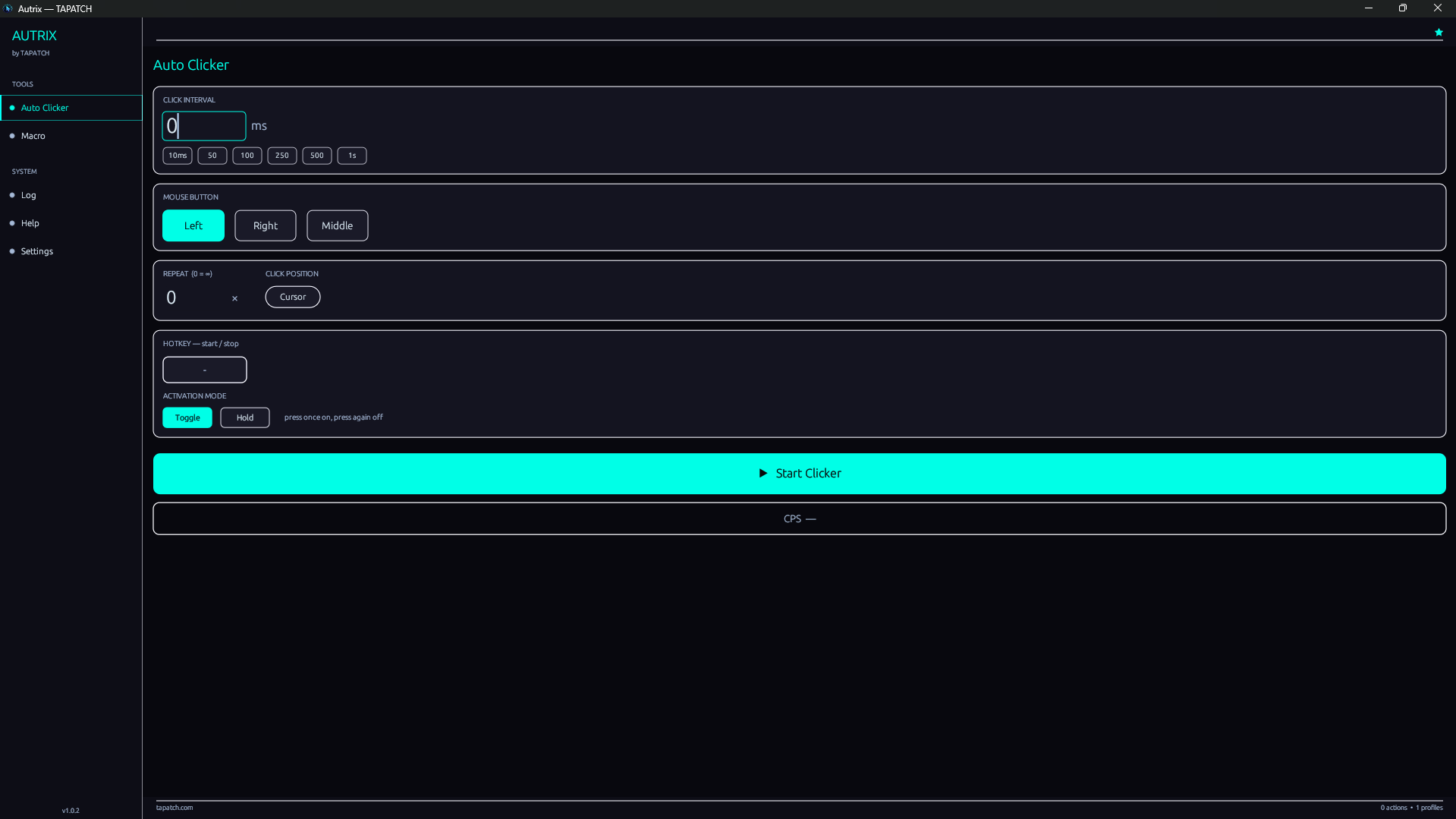Focus the click interval input field
1456x819 pixels.
click(x=204, y=126)
